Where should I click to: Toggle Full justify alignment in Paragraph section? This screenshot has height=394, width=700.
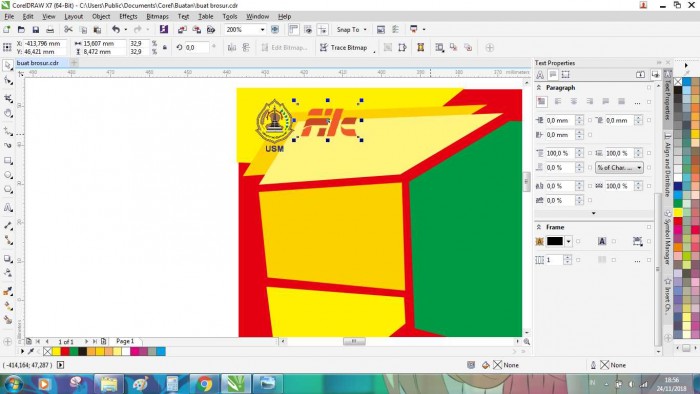click(x=605, y=102)
